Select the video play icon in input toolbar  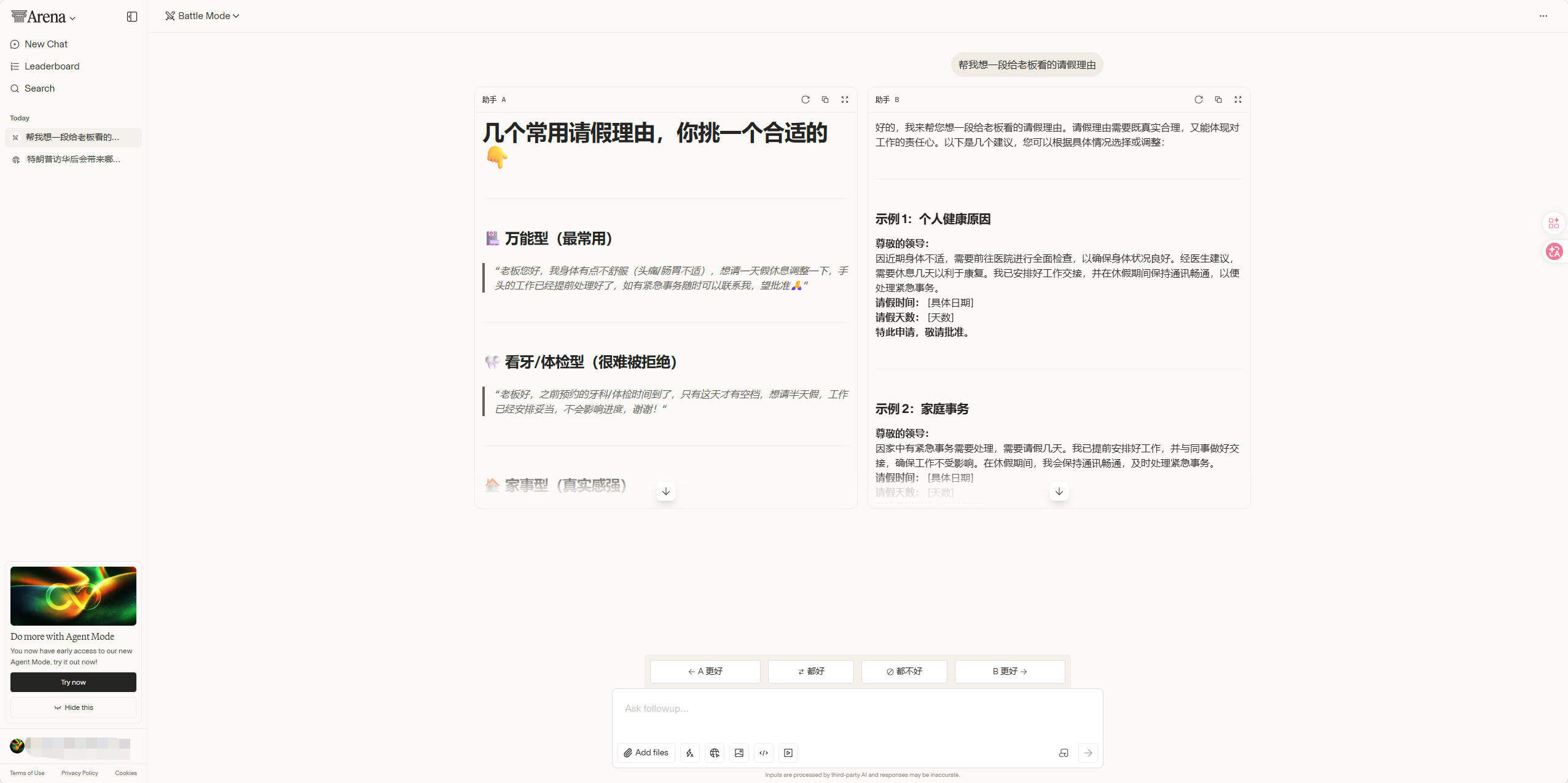pos(788,753)
